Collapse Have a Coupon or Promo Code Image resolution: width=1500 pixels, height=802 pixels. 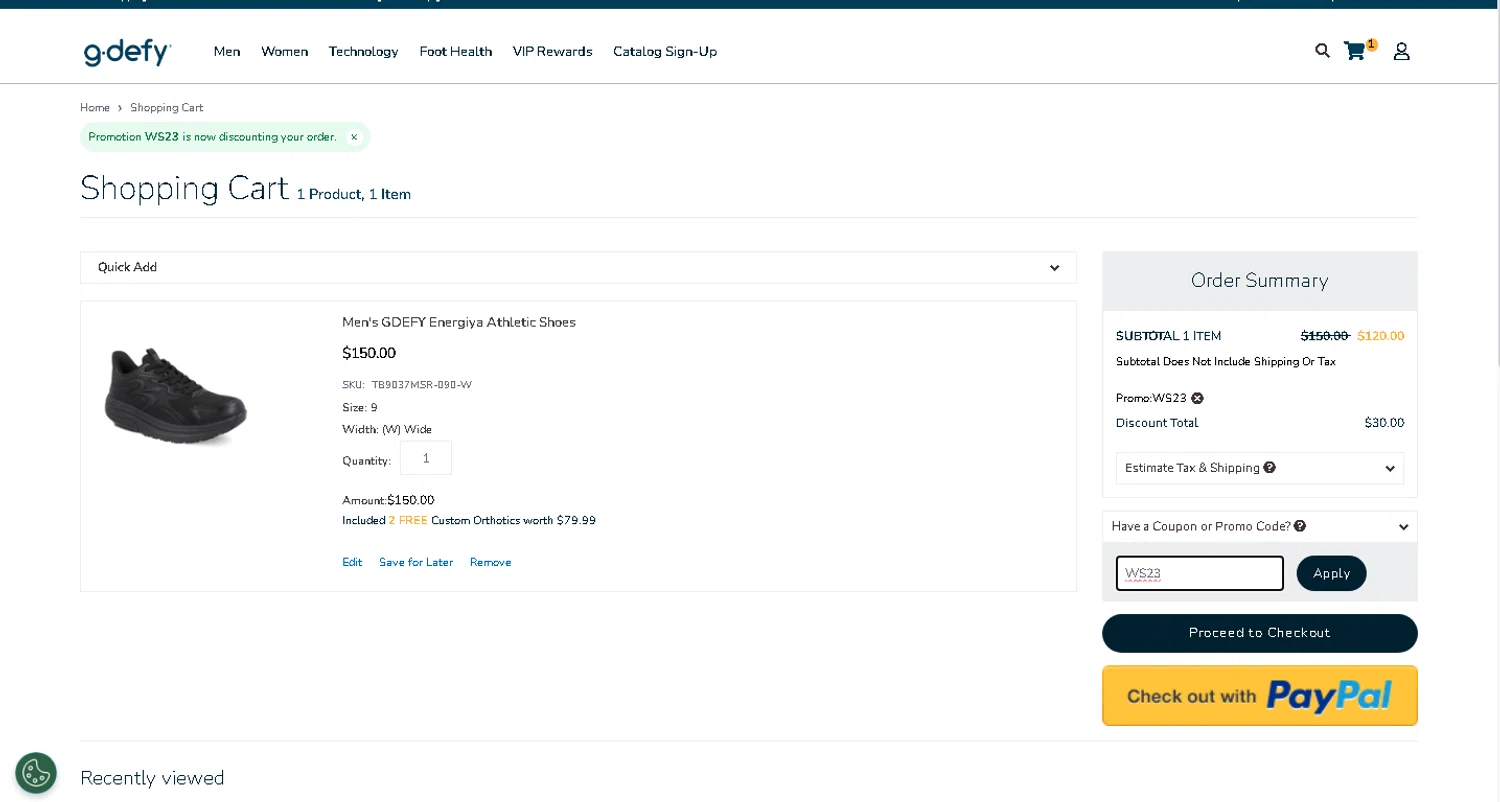point(1259,527)
